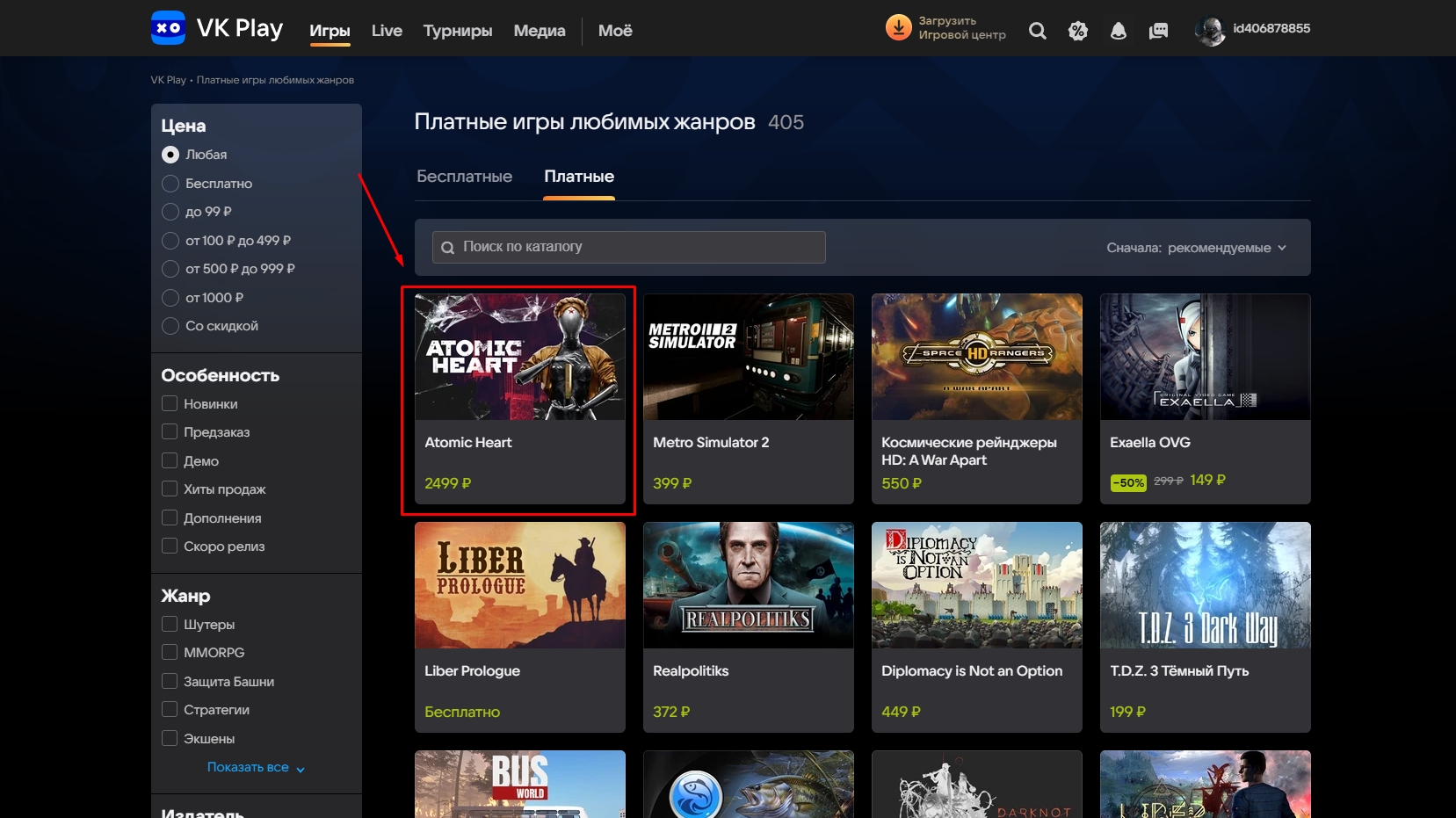The width and height of the screenshot is (1456, 818).
Task: Check the Демо checkbox
Action: 170,460
